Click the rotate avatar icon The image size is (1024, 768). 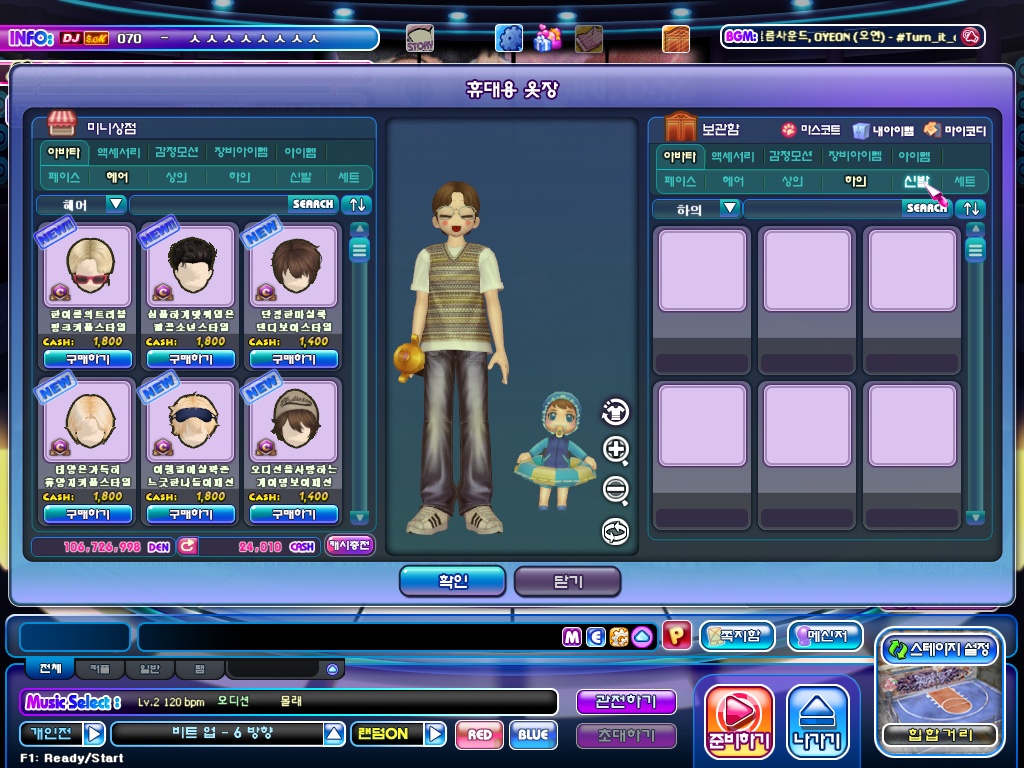click(616, 530)
